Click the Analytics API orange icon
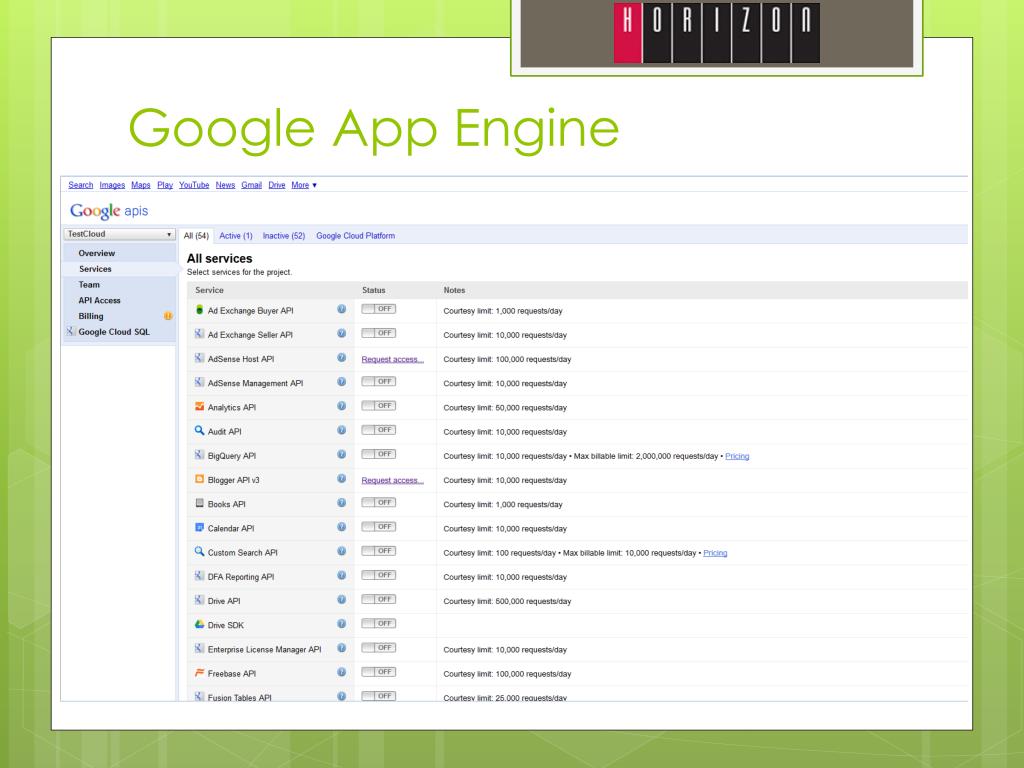 [199, 406]
